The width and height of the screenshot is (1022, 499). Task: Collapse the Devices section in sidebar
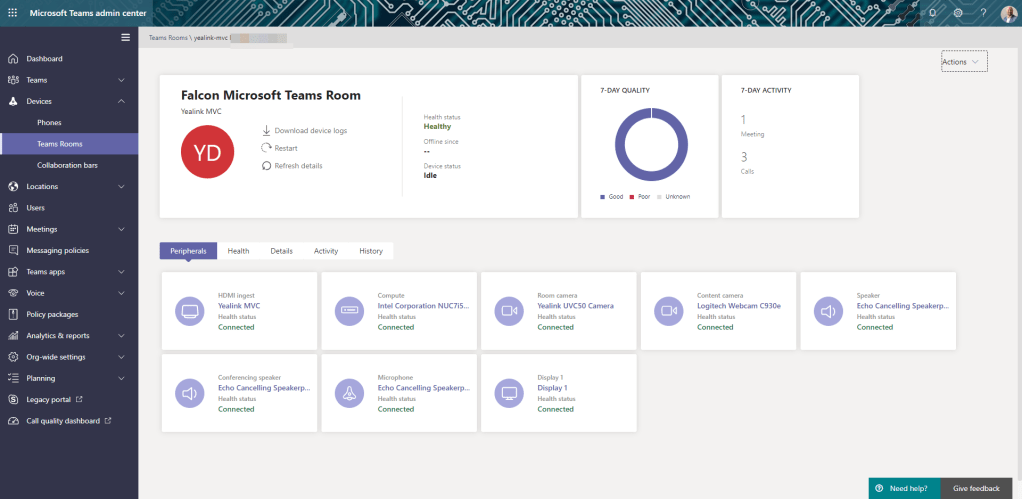pos(121,101)
